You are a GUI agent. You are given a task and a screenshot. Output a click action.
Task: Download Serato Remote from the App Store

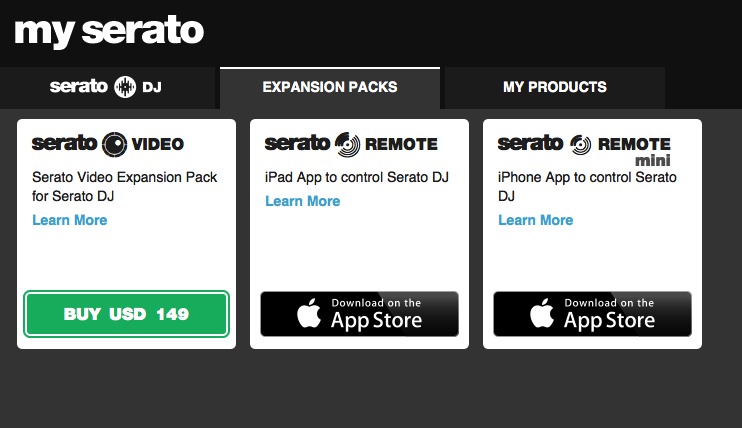point(360,314)
